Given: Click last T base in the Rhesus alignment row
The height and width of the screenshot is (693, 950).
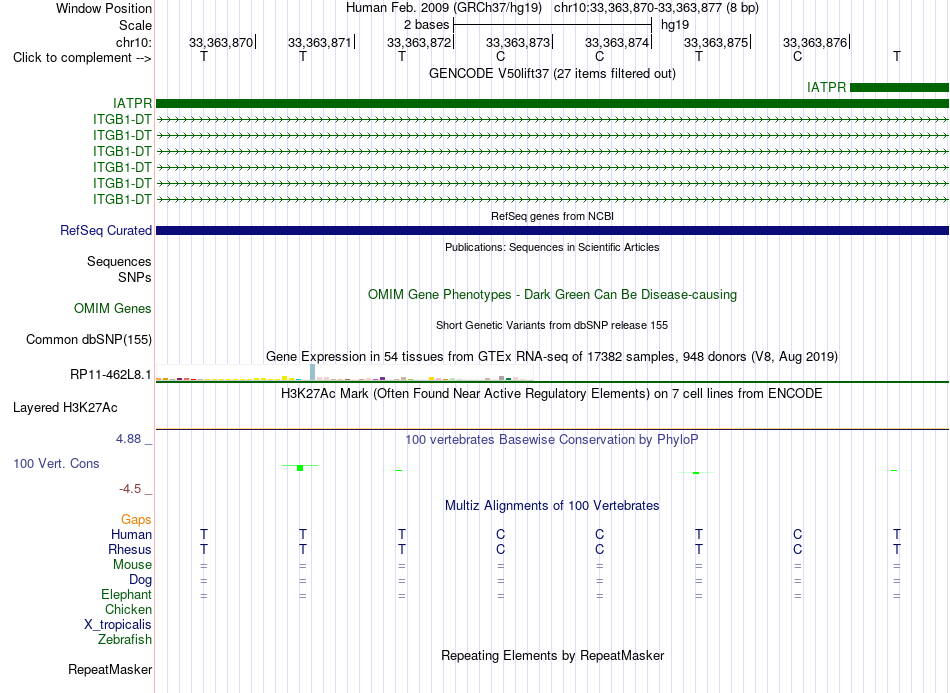Looking at the screenshot, I should (x=897, y=549).
